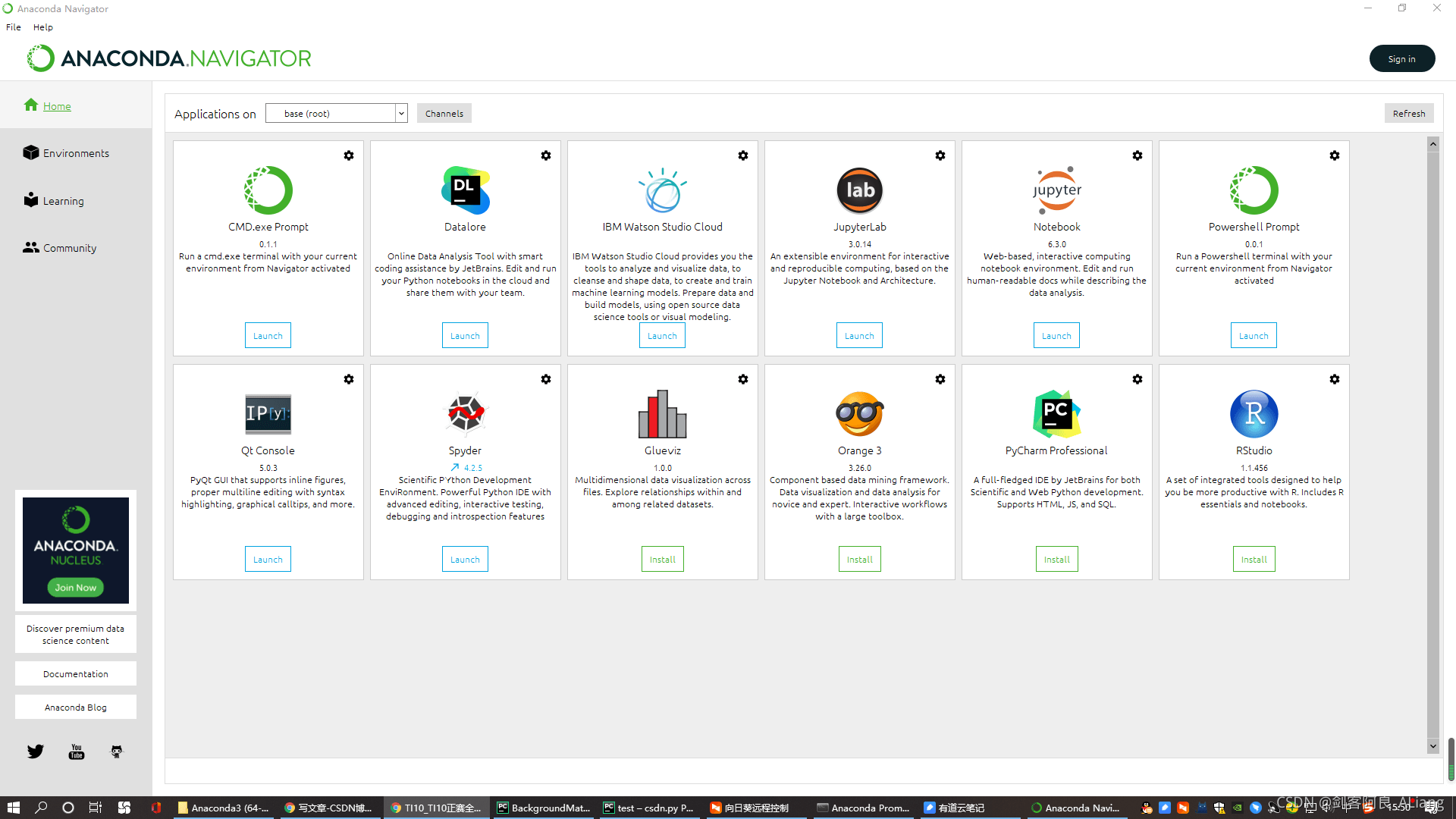Click the Sign in button
Screen dimensions: 1456x819
pos(1402,58)
